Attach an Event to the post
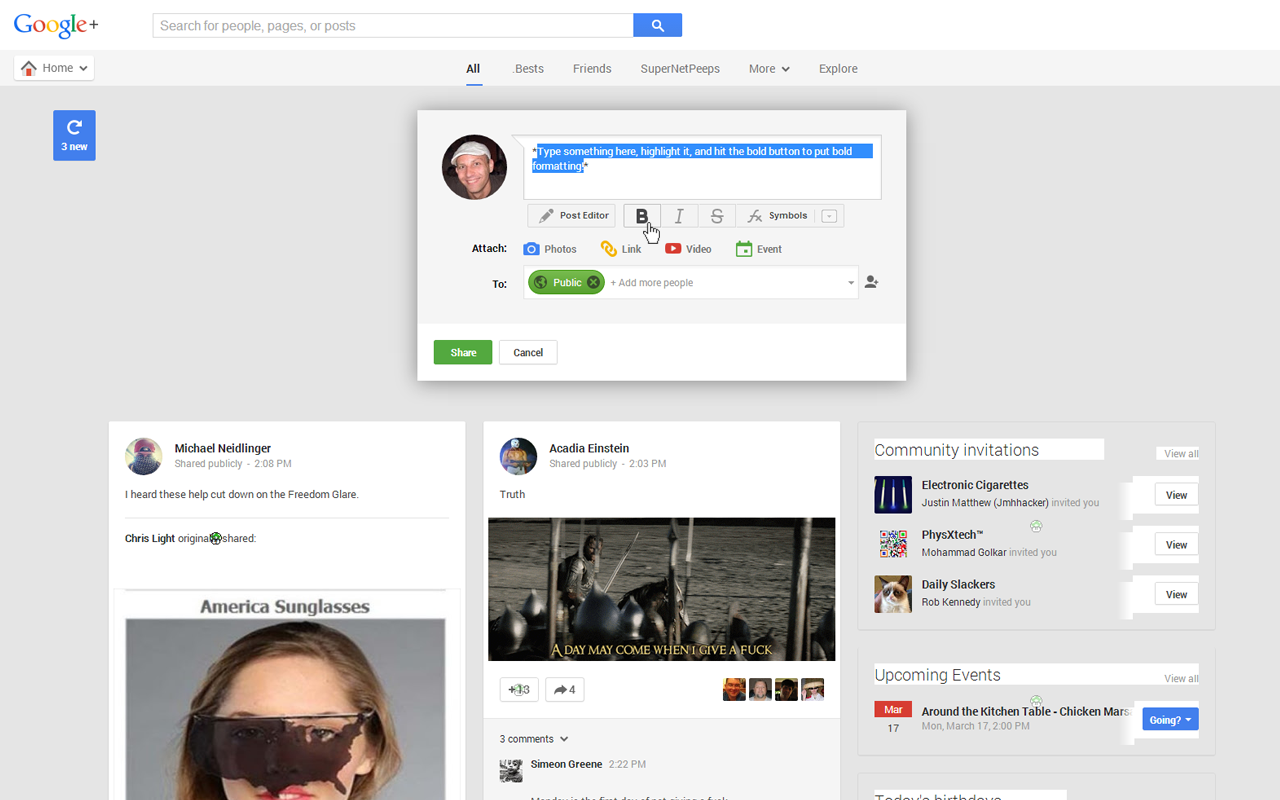Image resolution: width=1280 pixels, height=800 pixels. click(758, 248)
